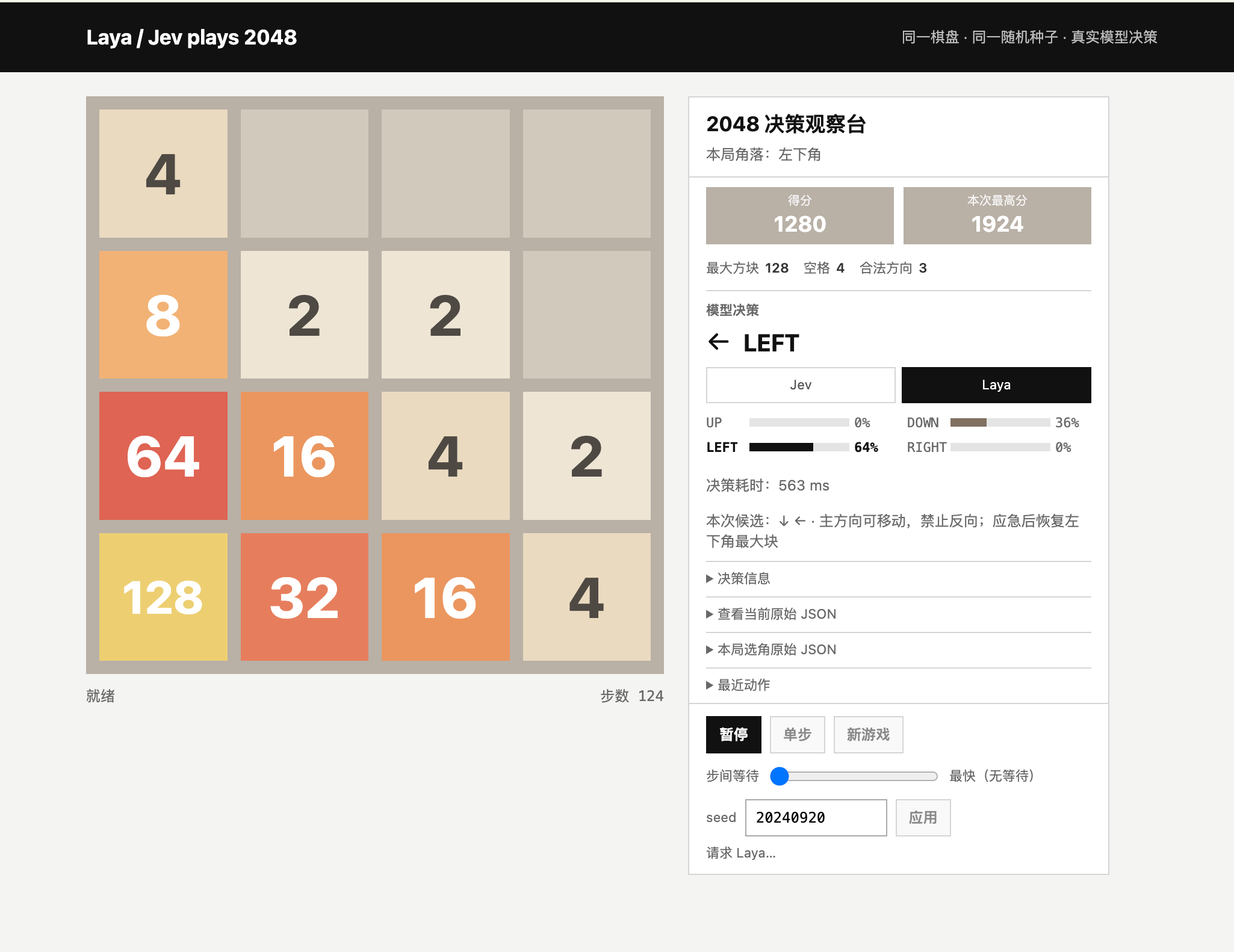The height and width of the screenshot is (952, 1234).
Task: Click the 得分 1280 score box
Action: 799,215
